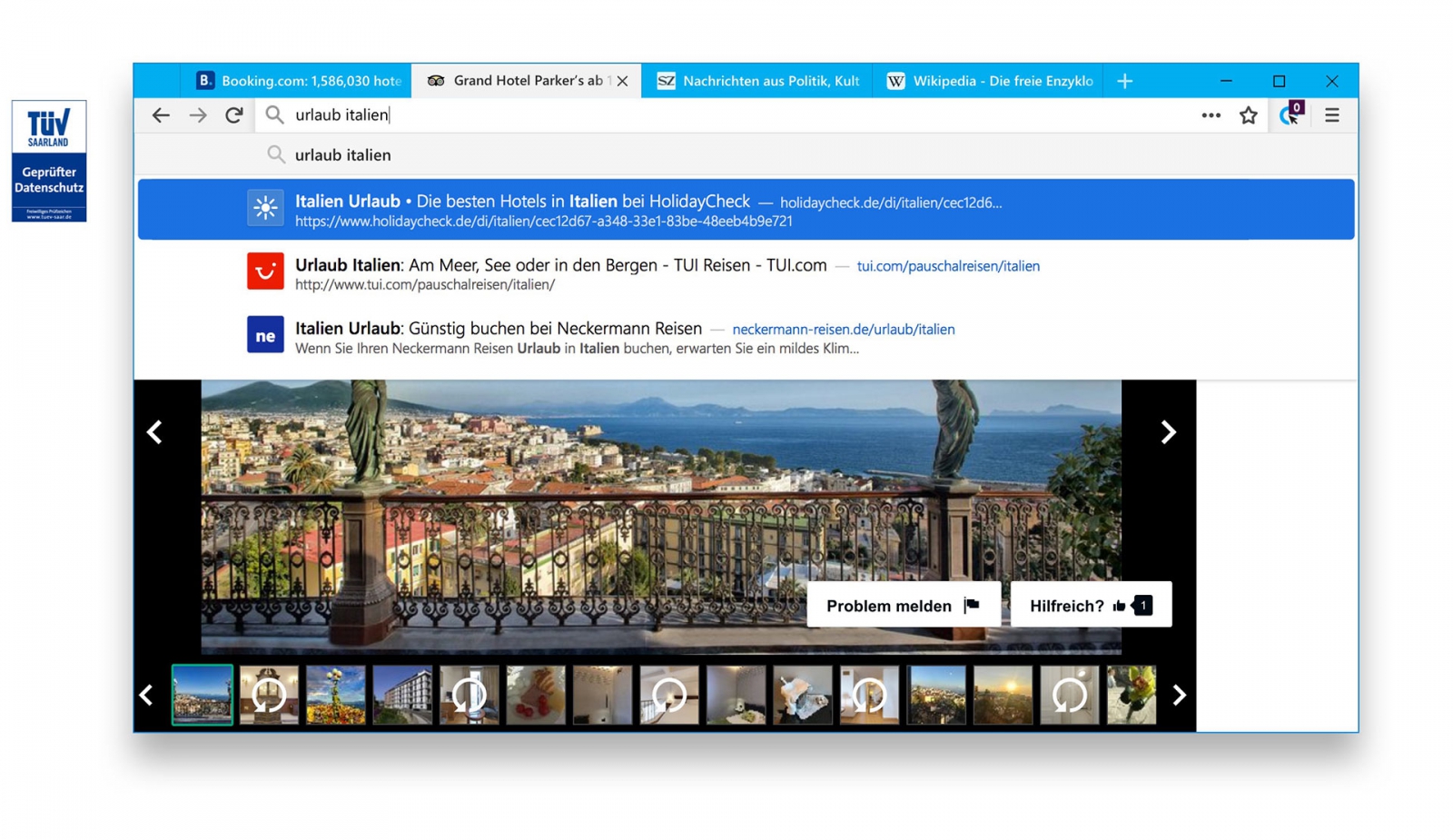Follow the neckermann-reisen.de/urlaub/italien link

844,330
